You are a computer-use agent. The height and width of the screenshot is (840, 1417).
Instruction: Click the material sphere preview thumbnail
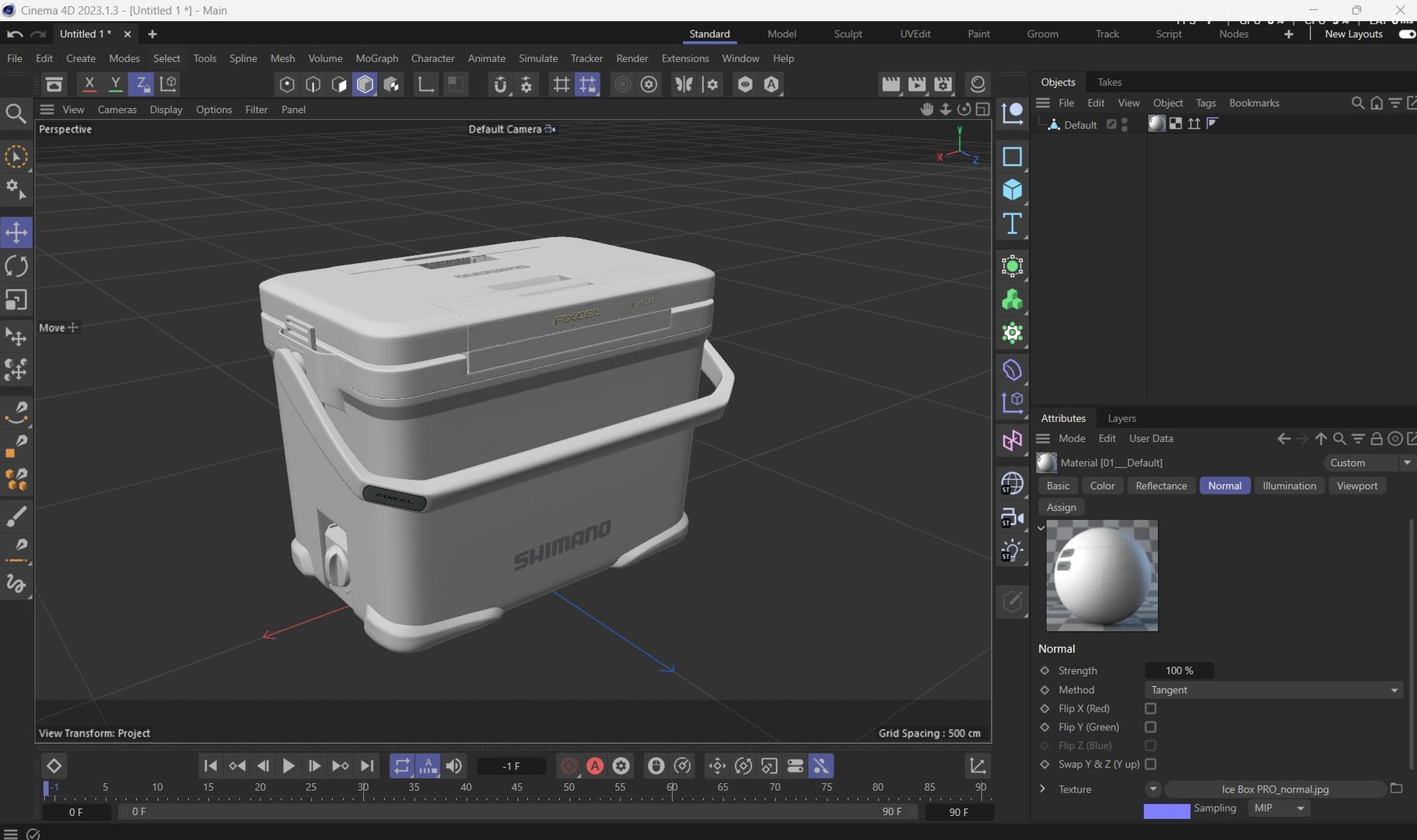pyautogui.click(x=1102, y=576)
